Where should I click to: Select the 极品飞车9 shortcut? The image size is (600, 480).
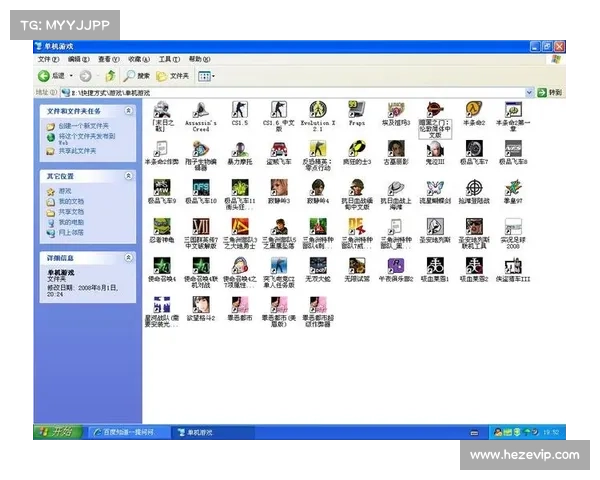tap(161, 188)
